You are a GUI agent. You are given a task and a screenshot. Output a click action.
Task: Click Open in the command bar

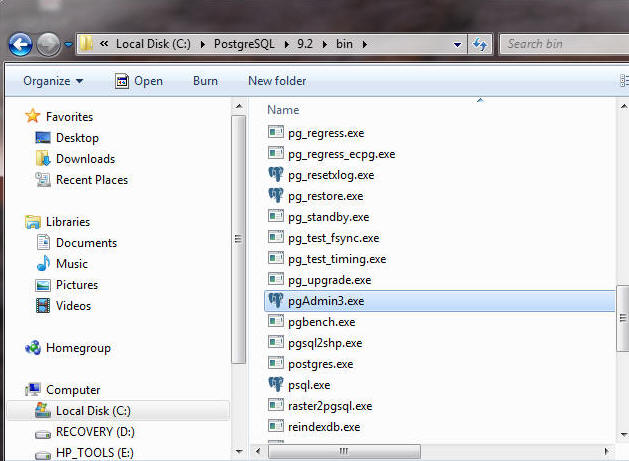(139, 81)
